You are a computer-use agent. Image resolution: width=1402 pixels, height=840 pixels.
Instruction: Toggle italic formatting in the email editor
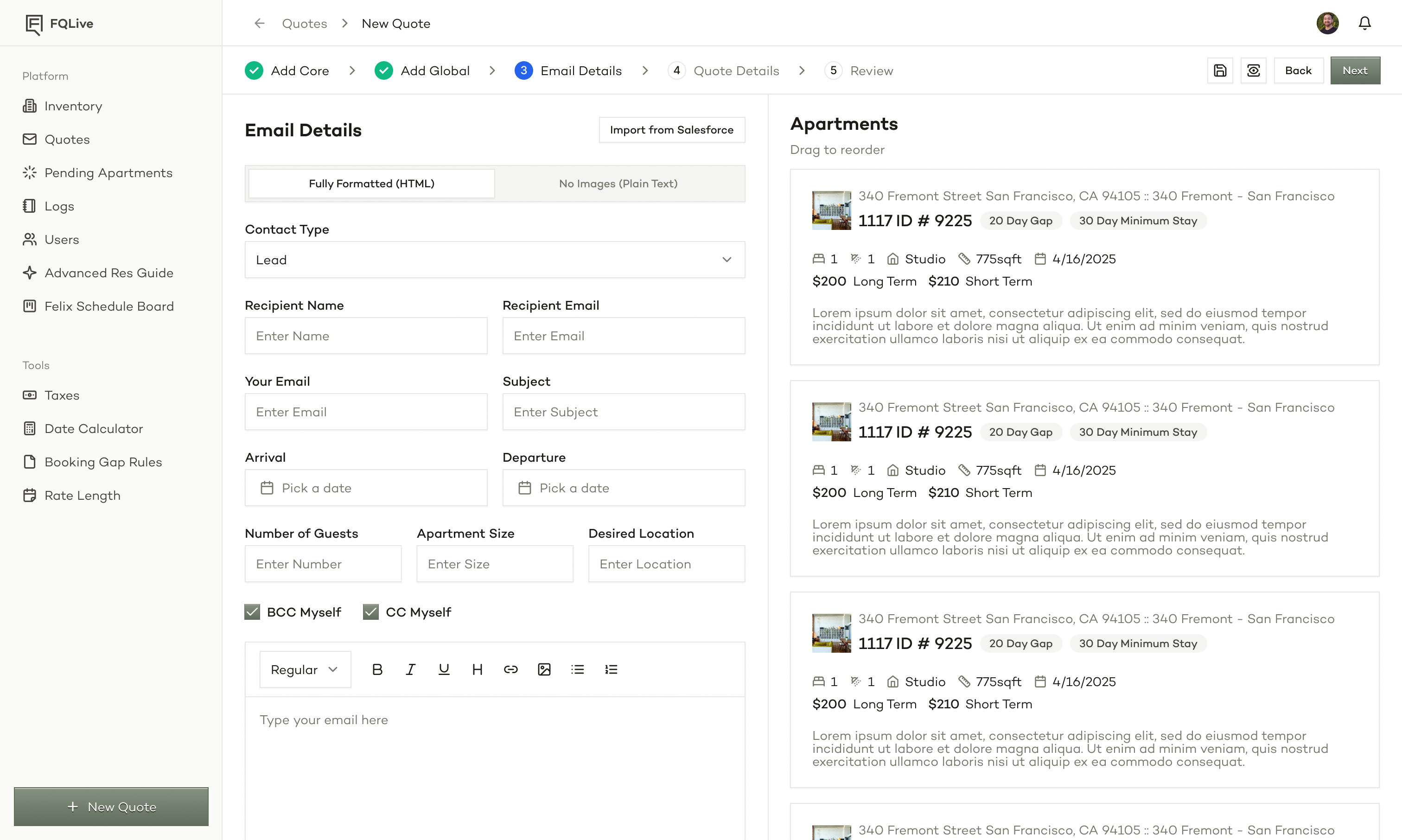(410, 669)
